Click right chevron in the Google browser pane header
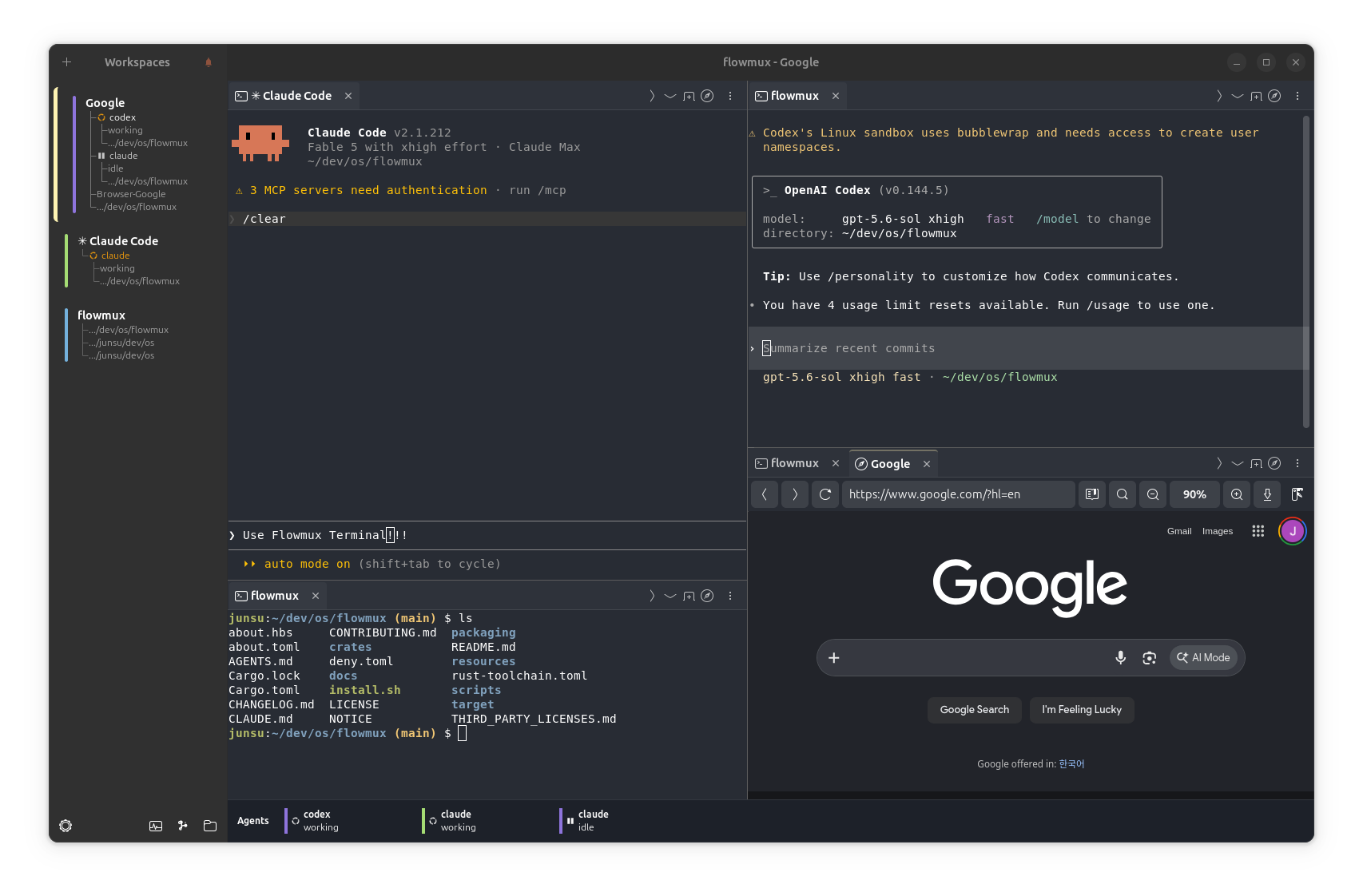 [x=1219, y=463]
